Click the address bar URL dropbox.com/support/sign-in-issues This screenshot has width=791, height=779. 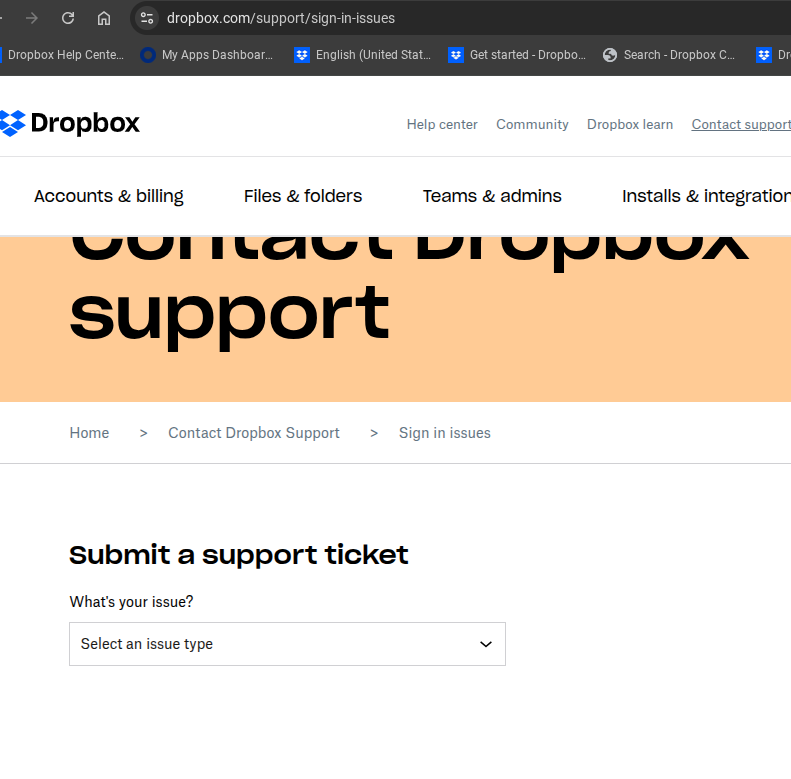[280, 18]
